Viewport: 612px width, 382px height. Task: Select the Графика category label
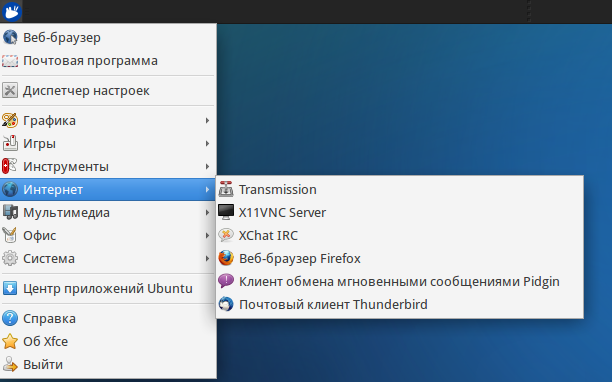pos(49,121)
